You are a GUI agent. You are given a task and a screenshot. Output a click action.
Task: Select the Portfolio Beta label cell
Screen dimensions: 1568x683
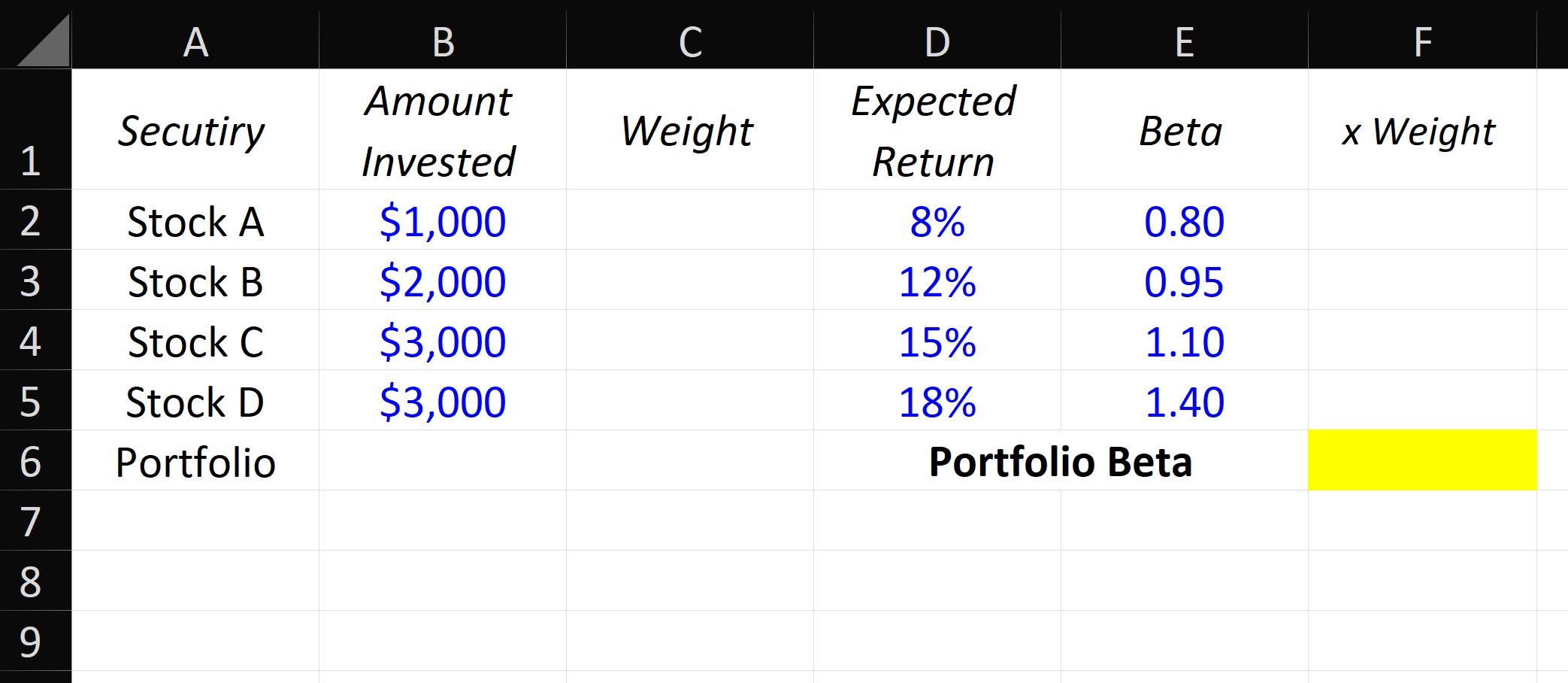(x=935, y=462)
